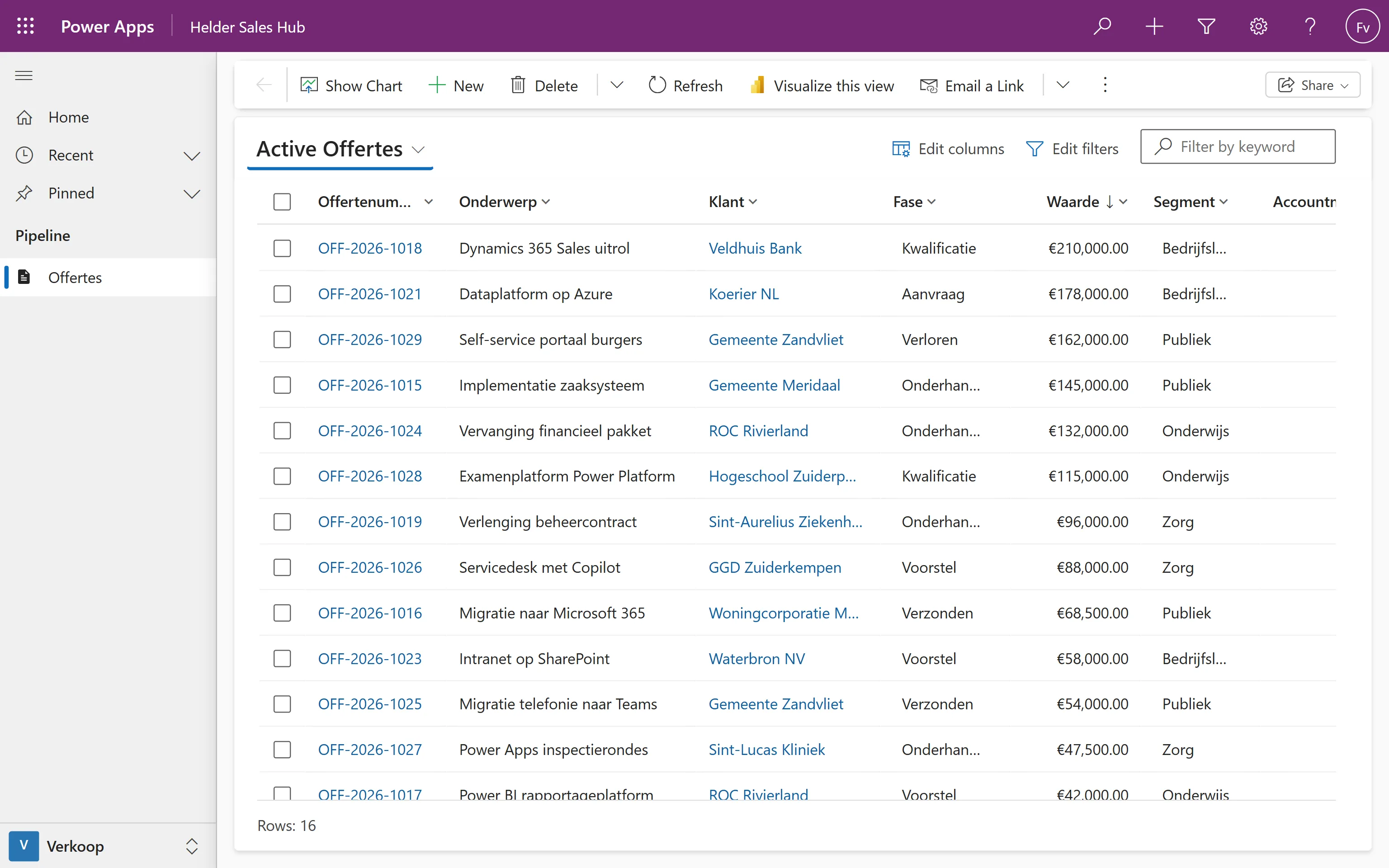Check the box for OFF-2026-1018
1389x868 pixels.
282,248
